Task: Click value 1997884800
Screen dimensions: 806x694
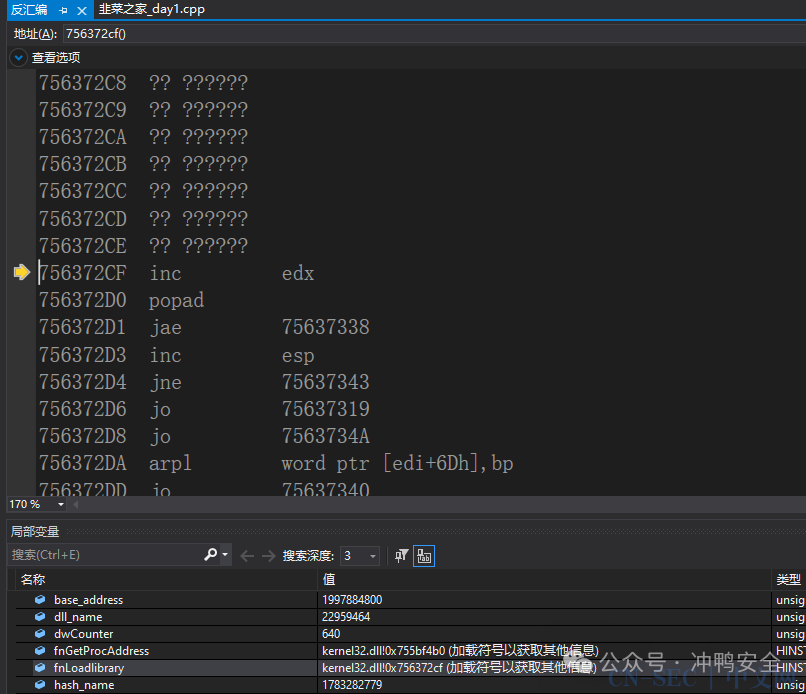Action: 352,600
